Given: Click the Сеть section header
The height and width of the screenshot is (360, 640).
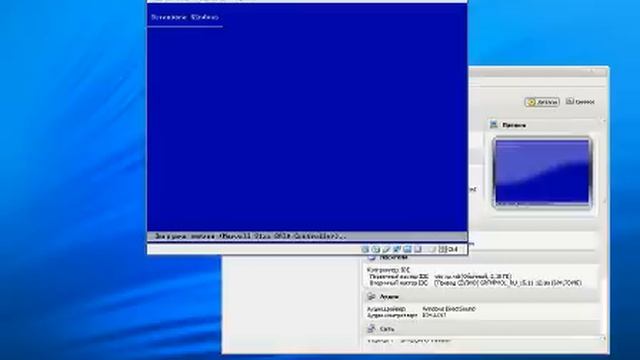Looking at the screenshot, I should point(482,329).
